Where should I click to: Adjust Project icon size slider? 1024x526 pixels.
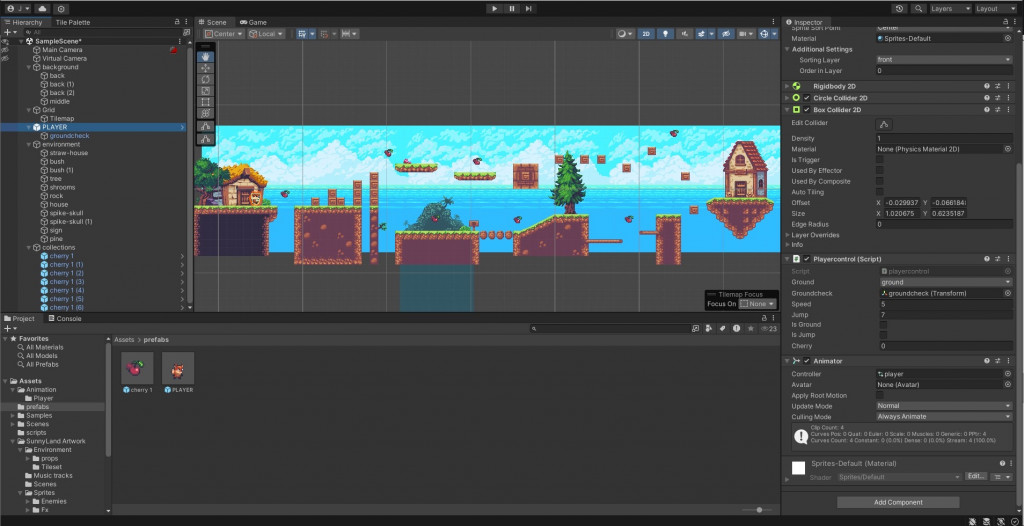coord(759,510)
